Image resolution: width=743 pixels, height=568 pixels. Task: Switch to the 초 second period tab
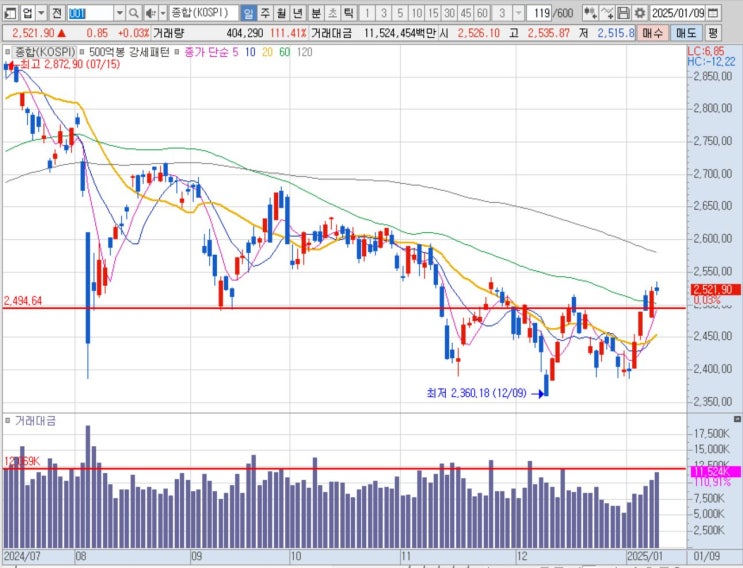[x=332, y=13]
